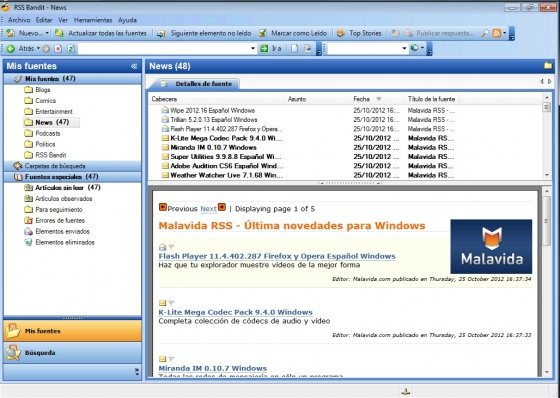560x398 pixels.
Task: Focus the URL address field
Action: click(x=164, y=49)
